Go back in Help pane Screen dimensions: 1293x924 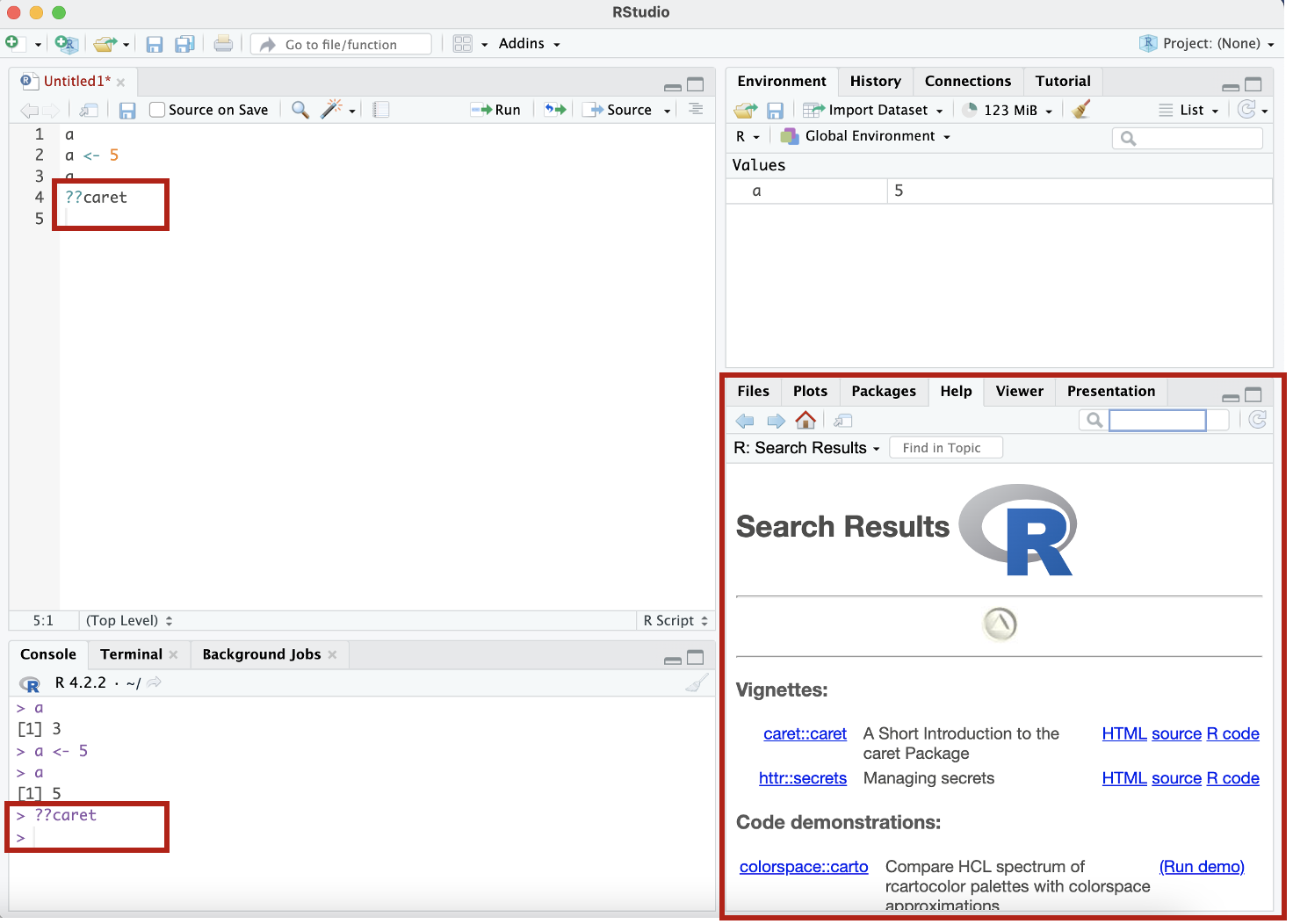745,421
